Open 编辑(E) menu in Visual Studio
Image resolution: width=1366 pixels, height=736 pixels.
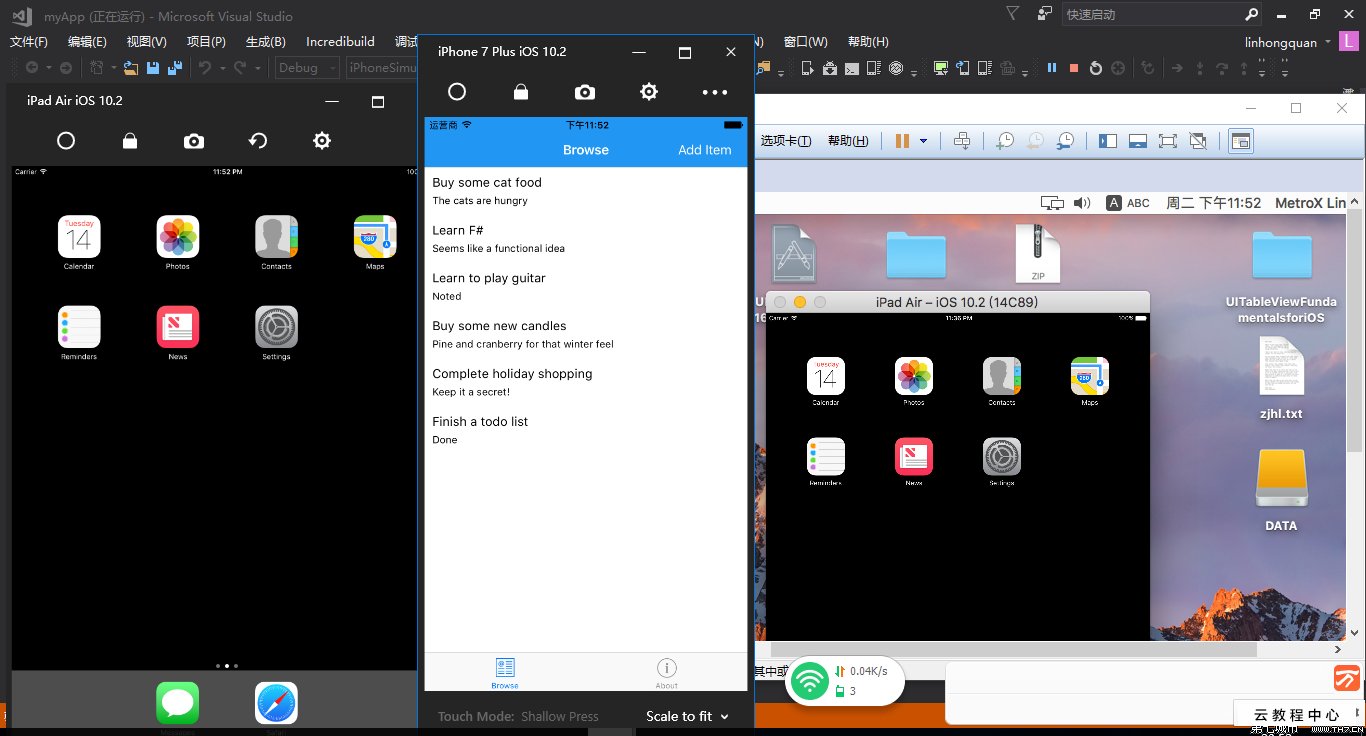tap(87, 42)
